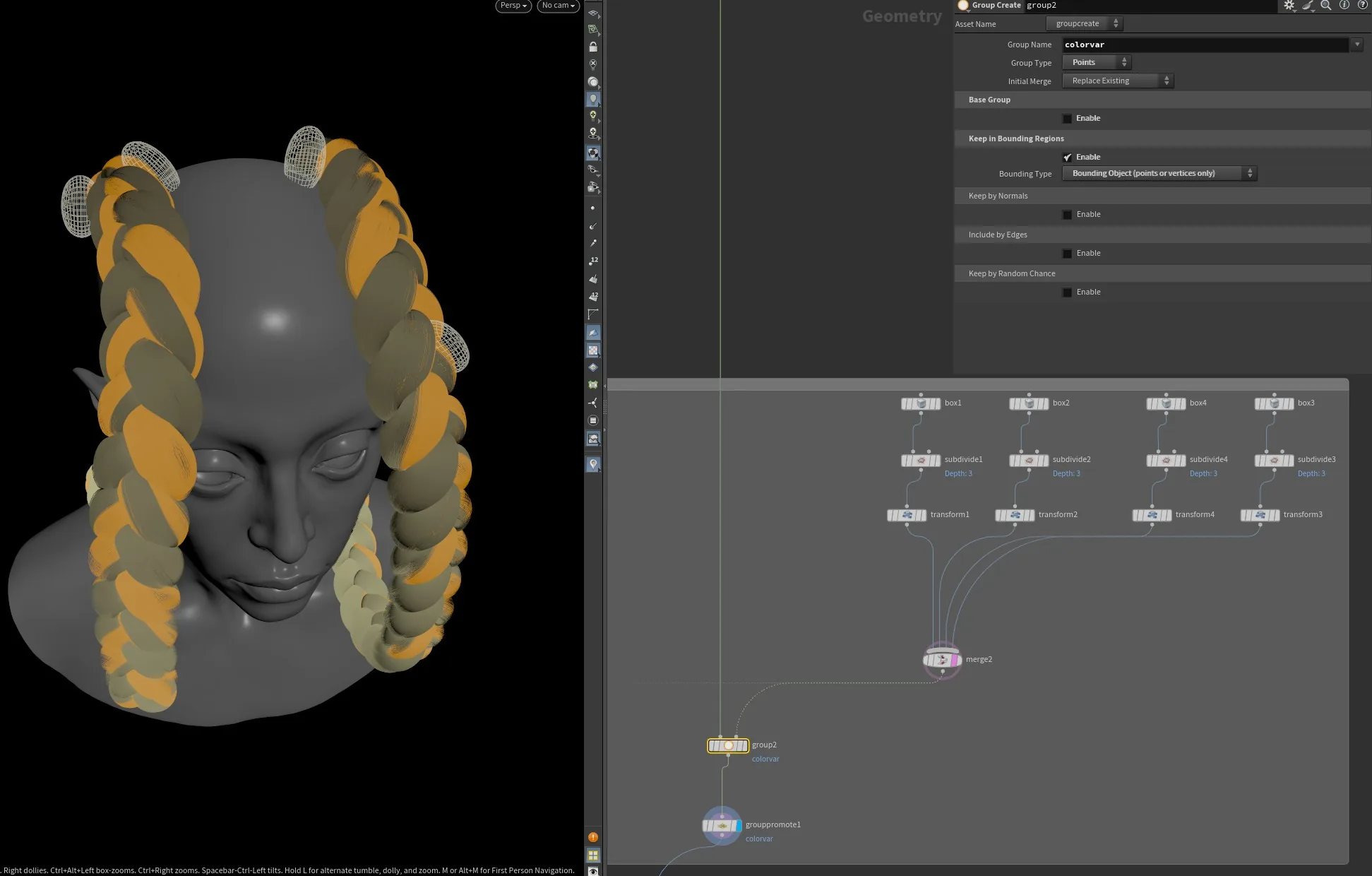Select the box3 node

point(1274,403)
